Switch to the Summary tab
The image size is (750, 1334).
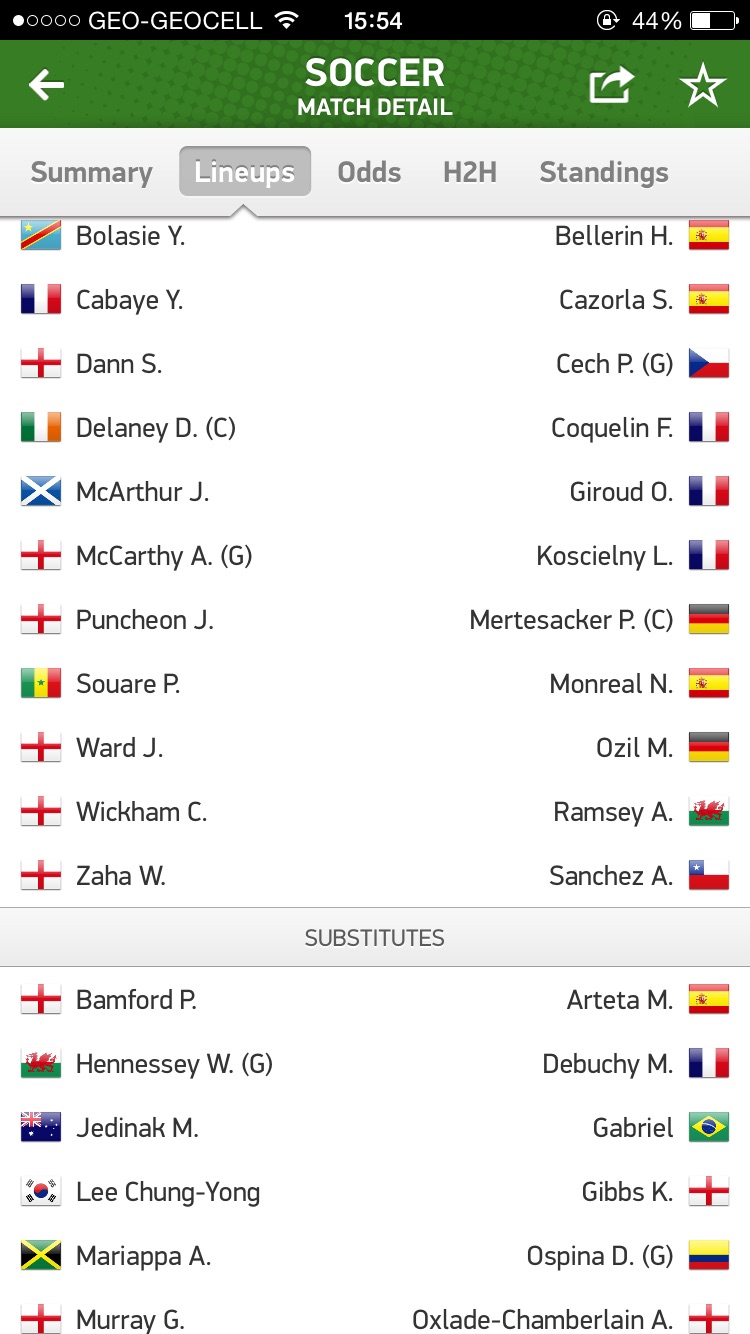click(91, 172)
